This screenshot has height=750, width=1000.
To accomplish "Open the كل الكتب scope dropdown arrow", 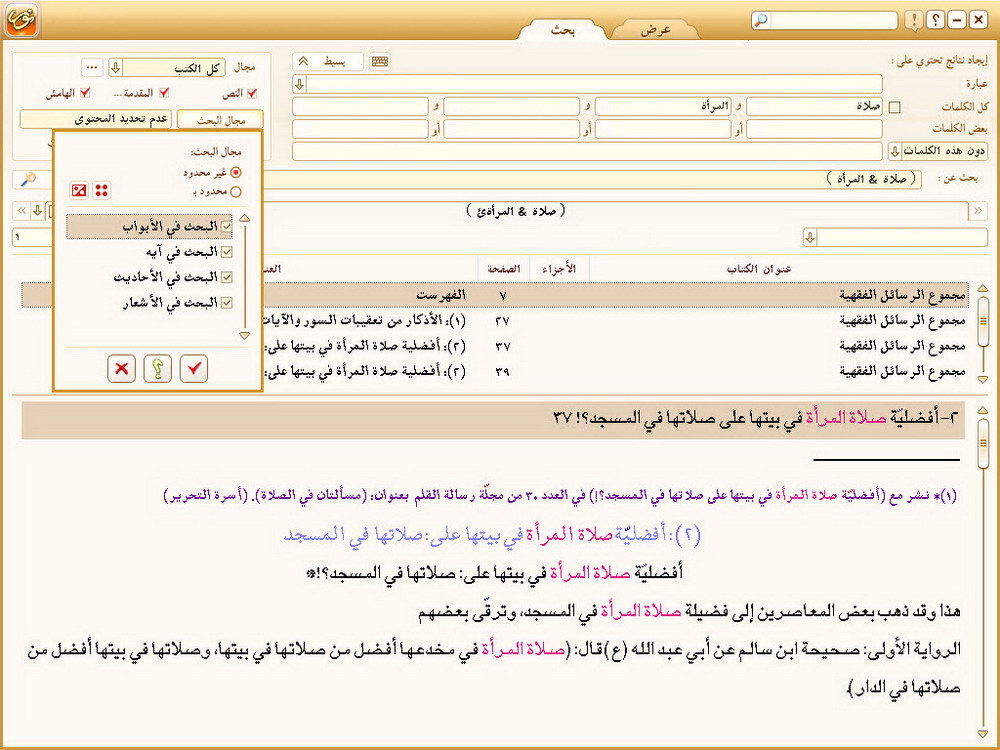I will point(115,68).
